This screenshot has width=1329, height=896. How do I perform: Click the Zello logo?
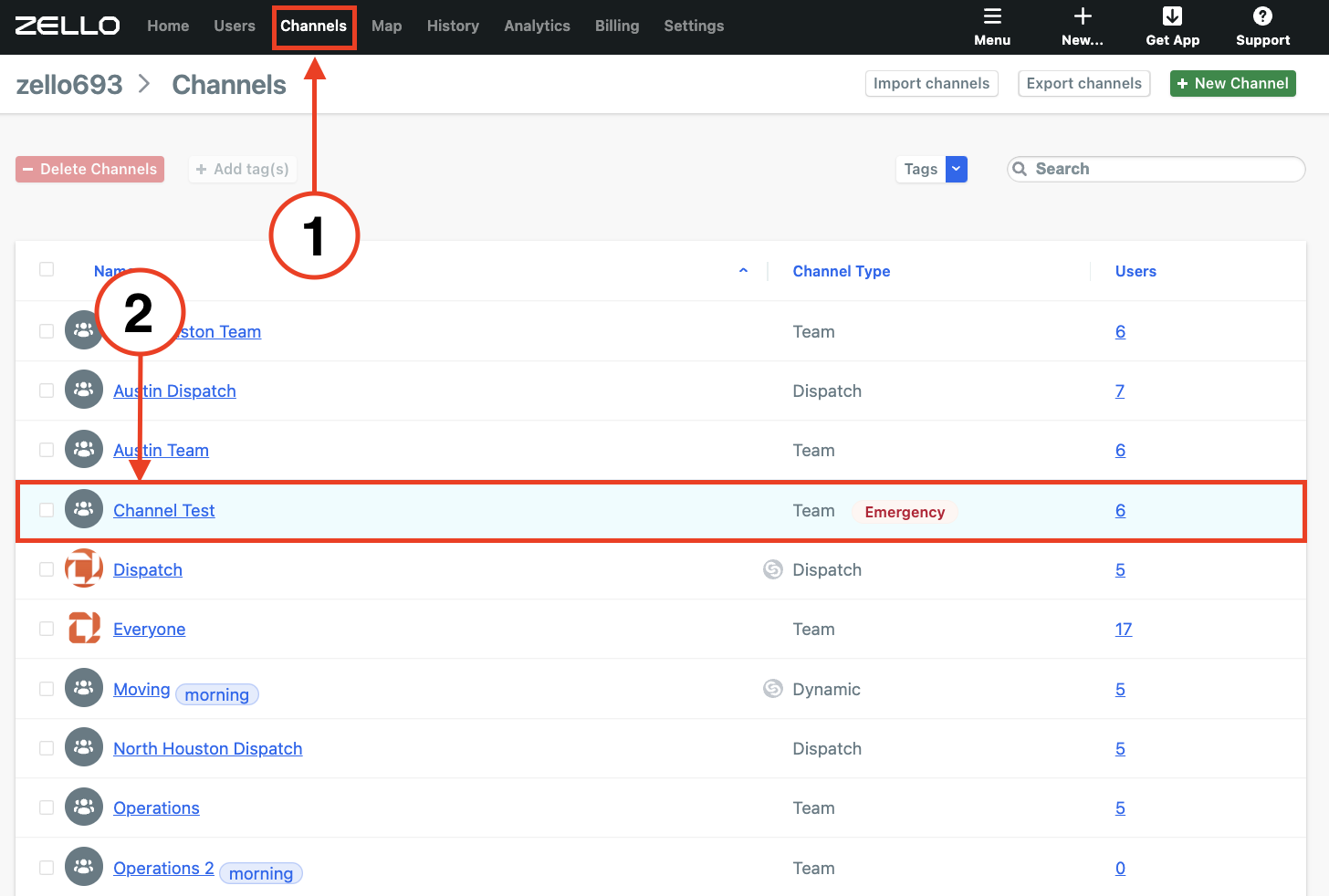tap(68, 26)
